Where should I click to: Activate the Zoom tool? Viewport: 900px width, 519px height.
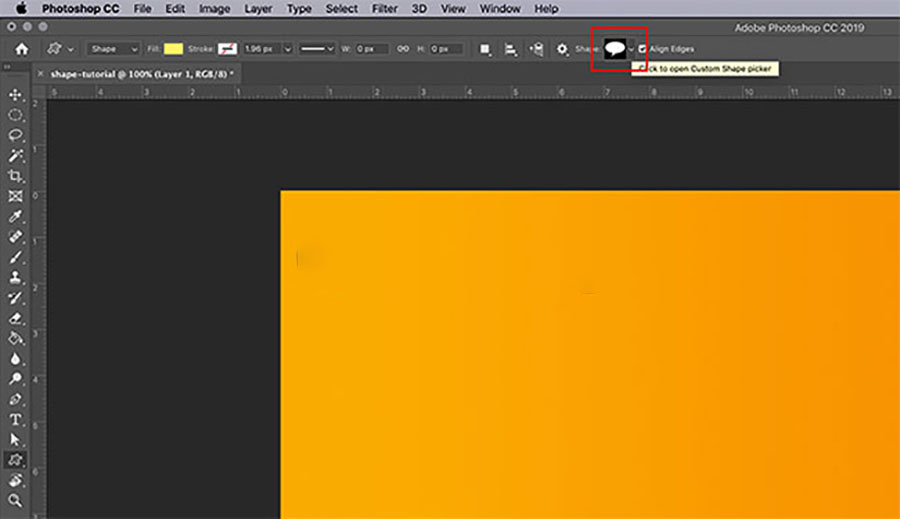16,500
